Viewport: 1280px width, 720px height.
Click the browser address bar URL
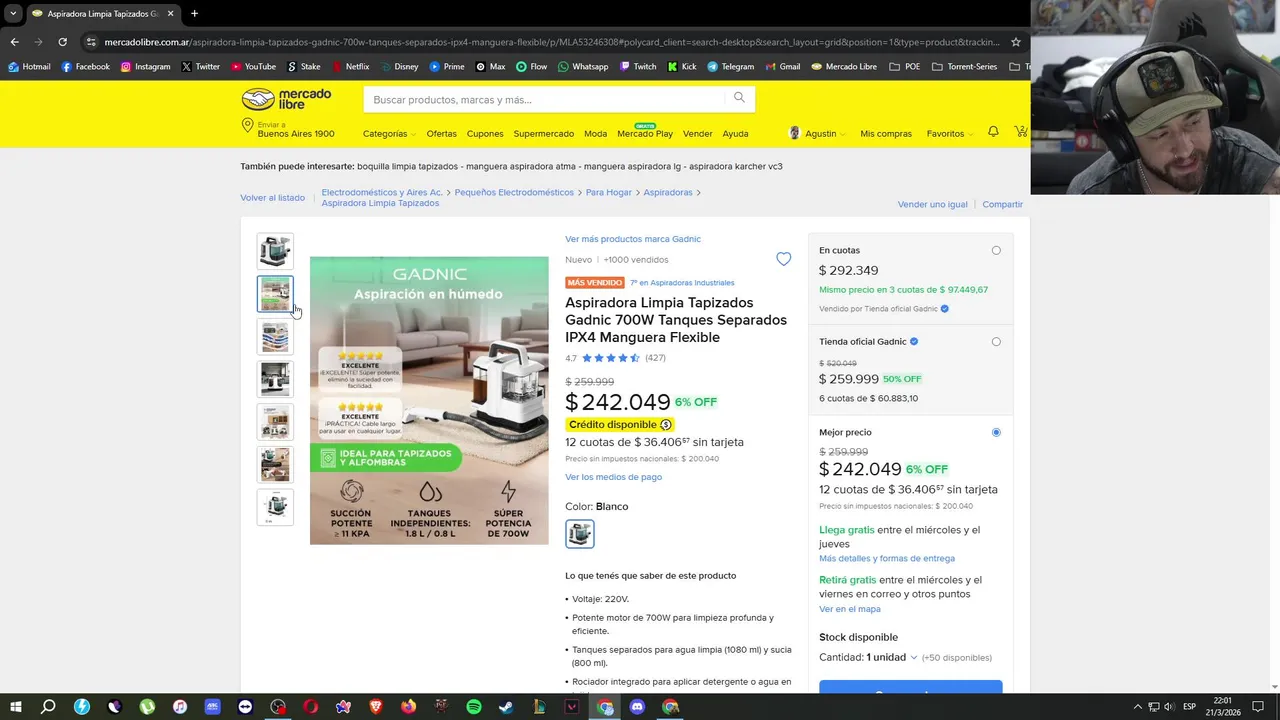(551, 42)
